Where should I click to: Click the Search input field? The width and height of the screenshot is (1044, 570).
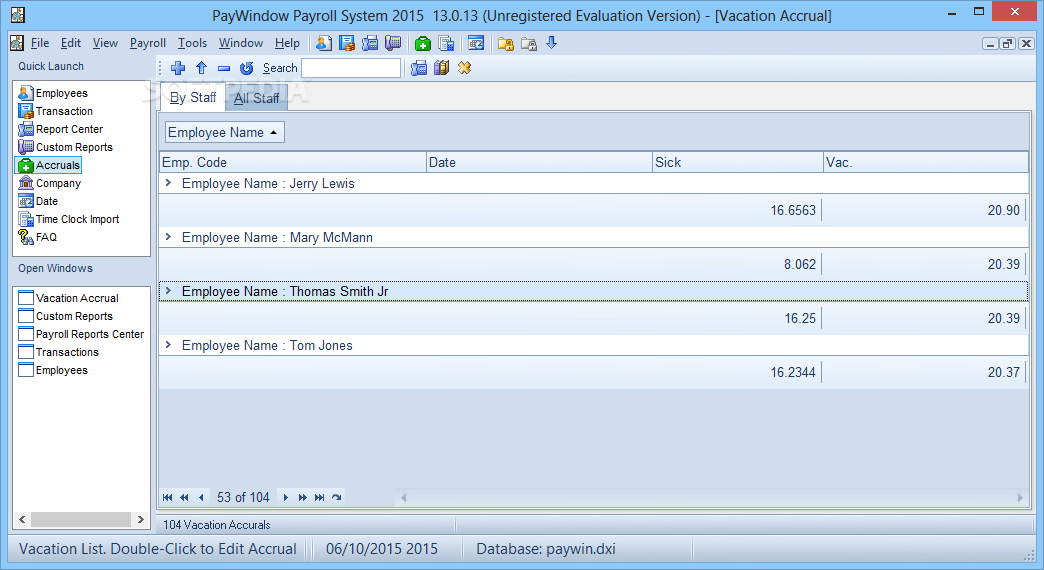(351, 68)
